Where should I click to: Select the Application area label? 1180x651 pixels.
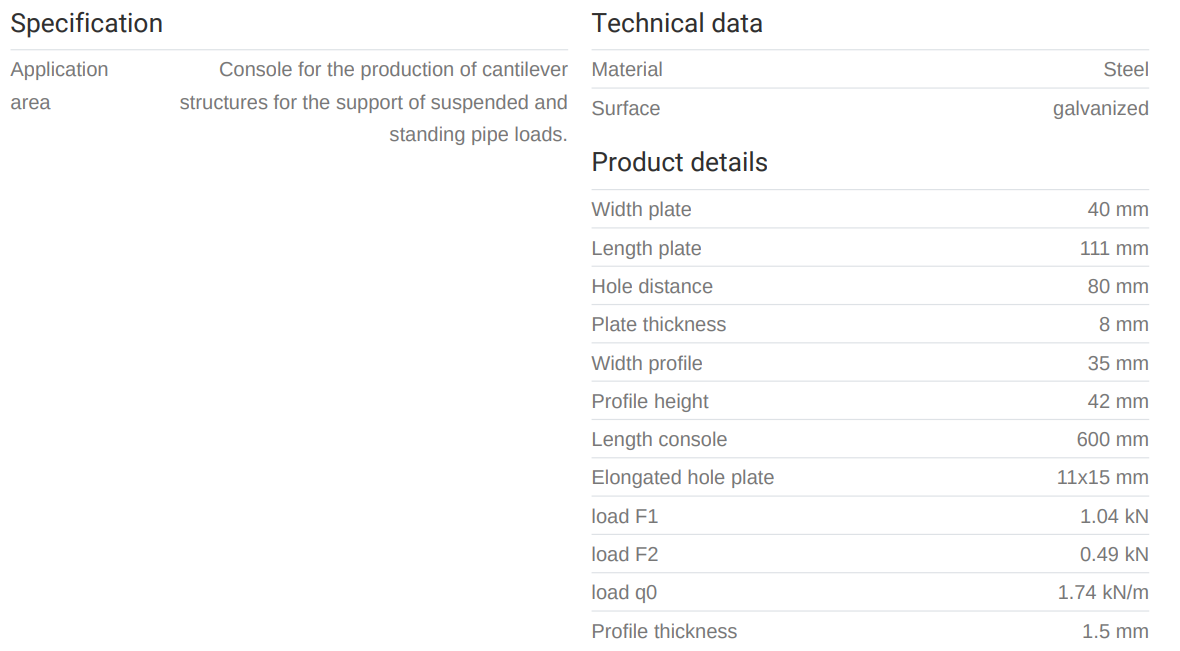(59, 86)
